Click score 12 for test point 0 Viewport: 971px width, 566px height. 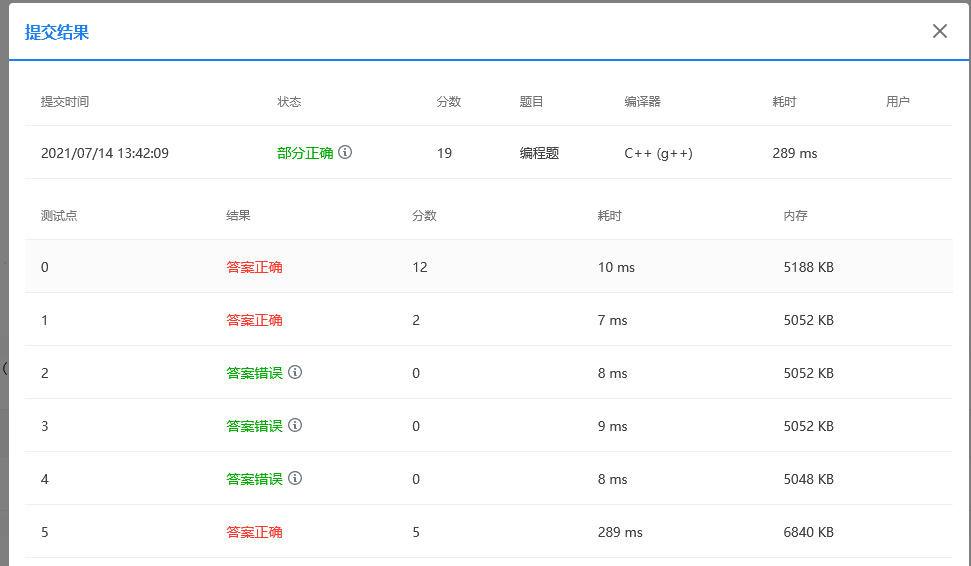pyautogui.click(x=419, y=267)
